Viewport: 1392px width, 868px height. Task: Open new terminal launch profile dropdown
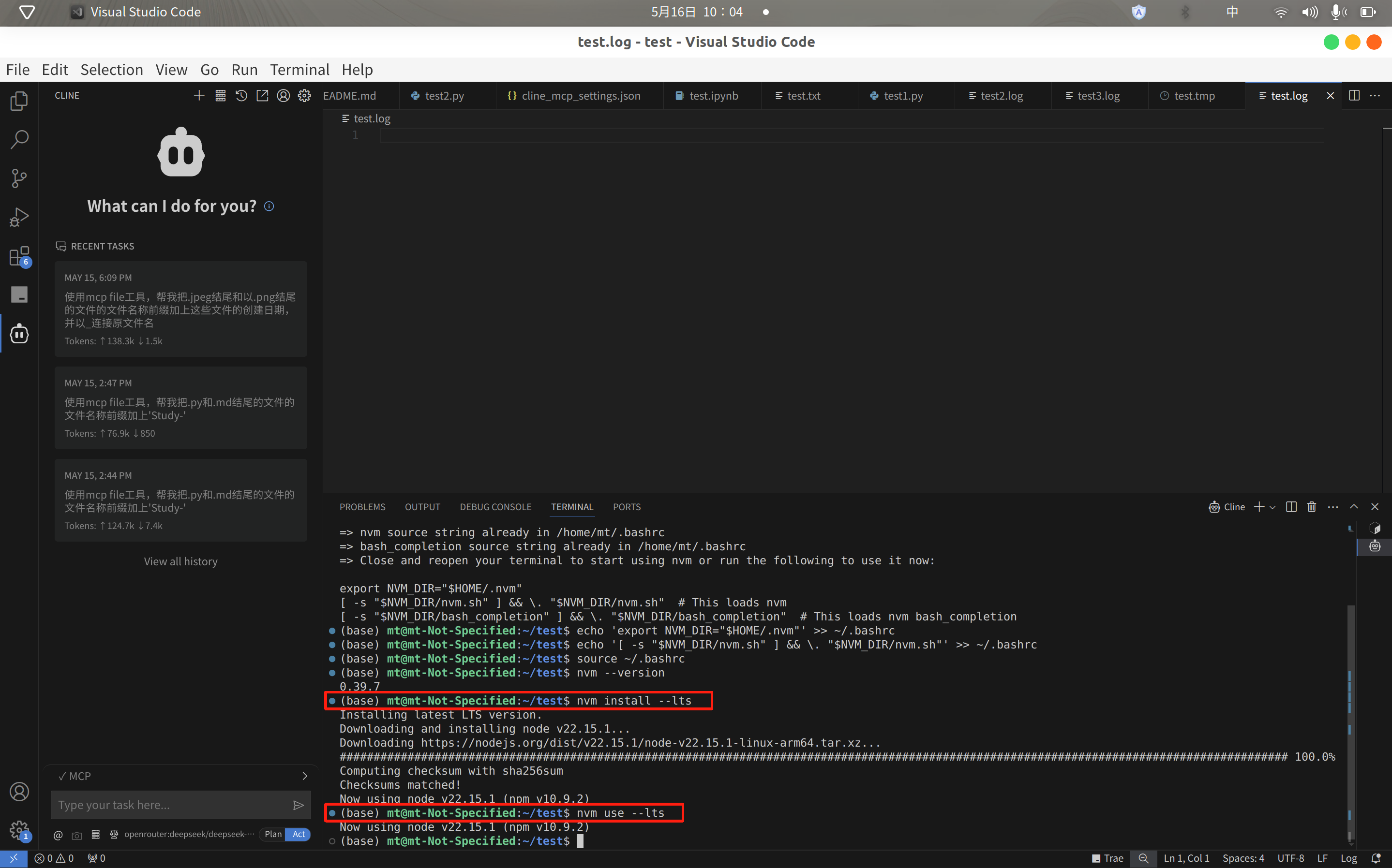click(x=1272, y=507)
